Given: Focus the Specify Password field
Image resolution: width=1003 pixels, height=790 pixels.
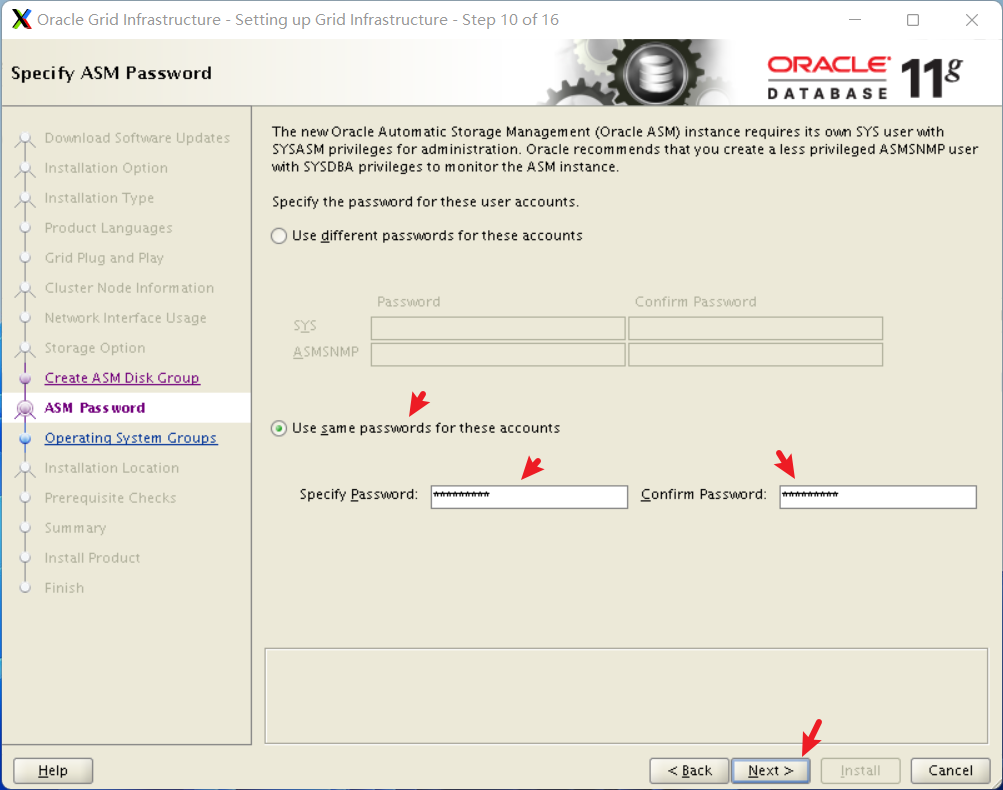Looking at the screenshot, I should tap(529, 496).
